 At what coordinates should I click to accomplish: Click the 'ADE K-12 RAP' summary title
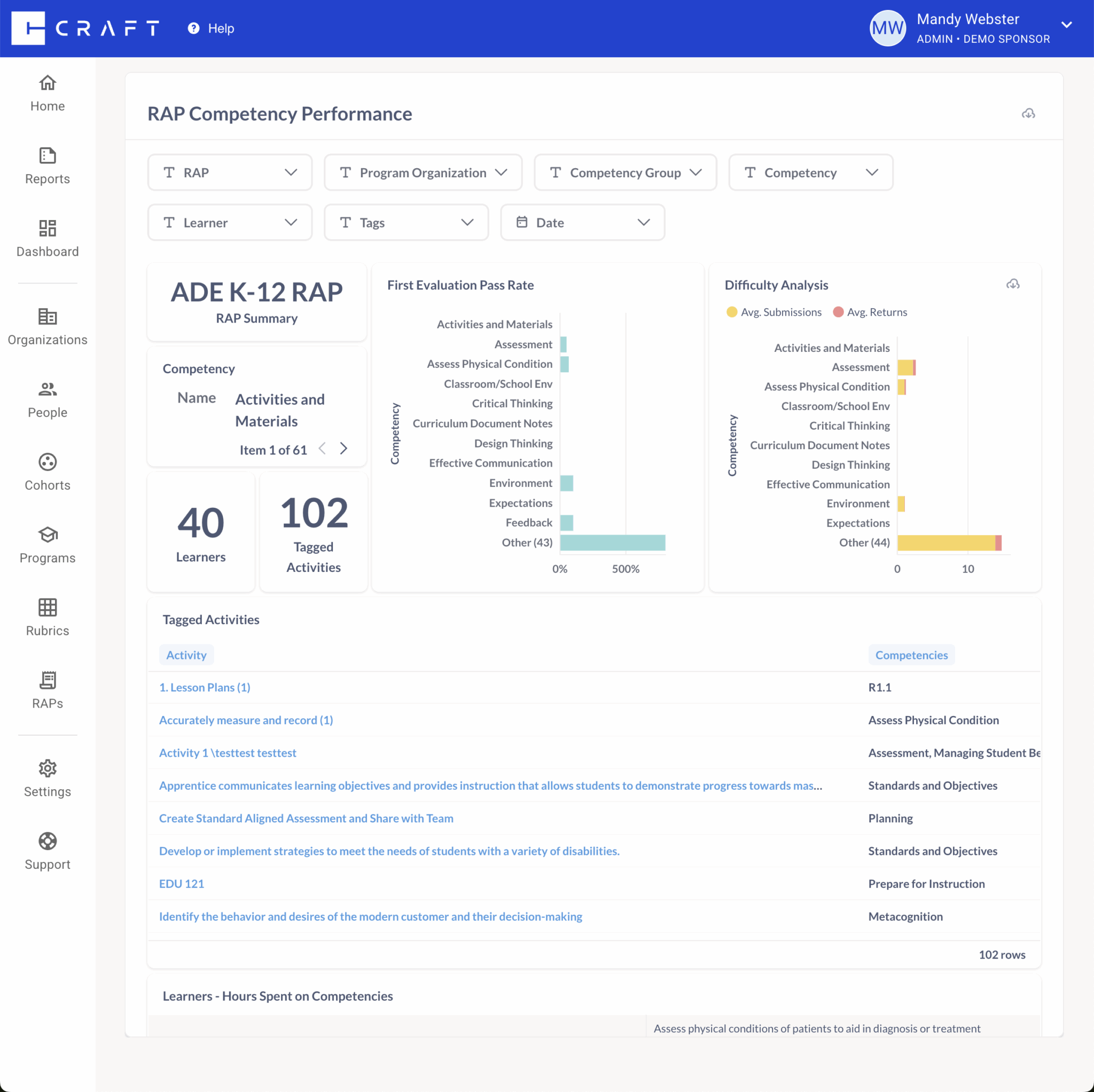(x=256, y=292)
